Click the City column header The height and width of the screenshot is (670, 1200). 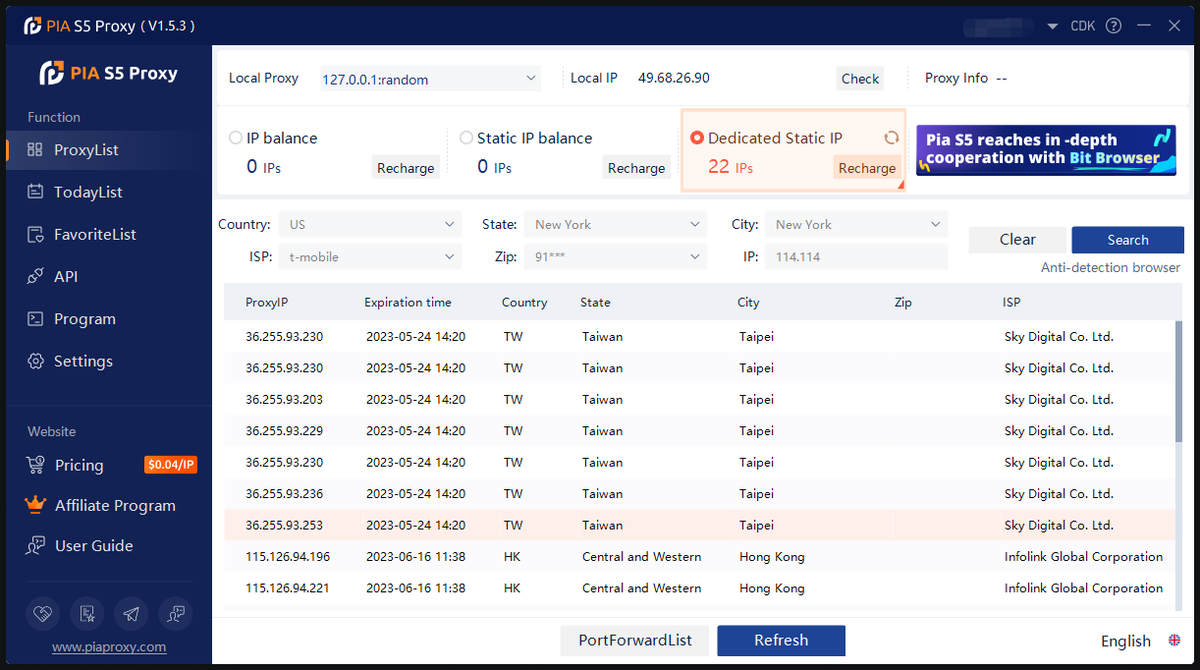[748, 302]
